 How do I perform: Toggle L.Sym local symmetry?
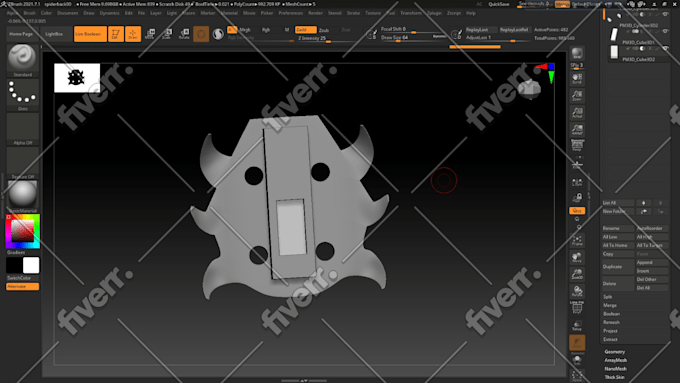[x=577, y=183]
